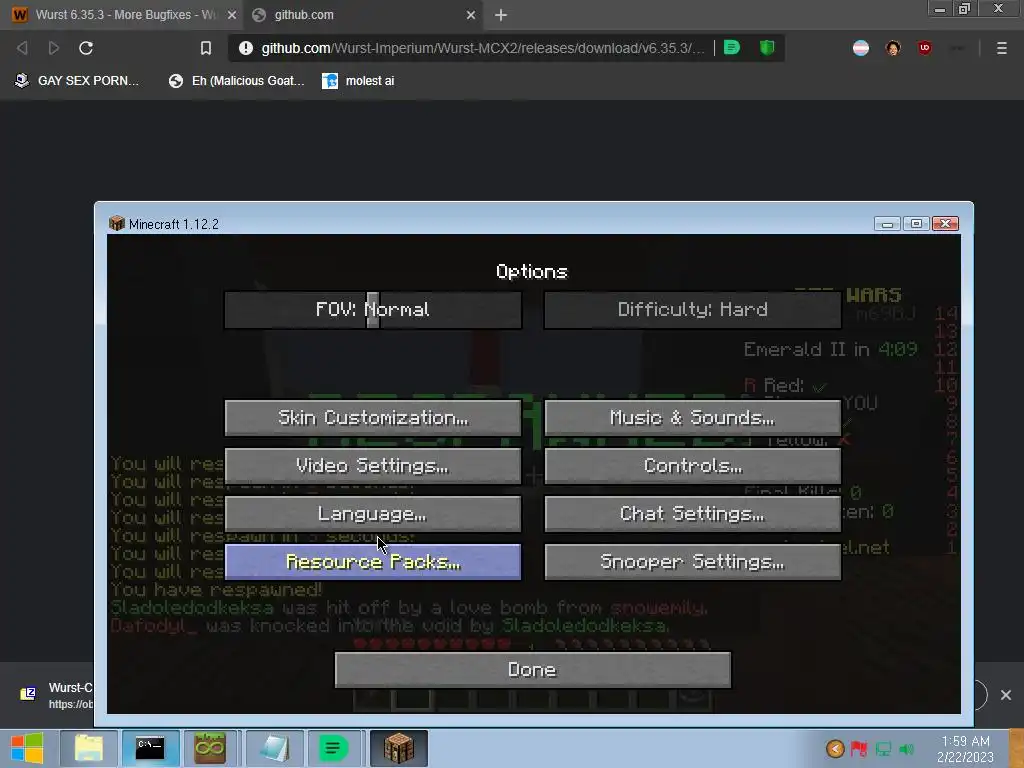1024x768 pixels.
Task: Open Spotify from taskbar
Action: click(x=333, y=748)
